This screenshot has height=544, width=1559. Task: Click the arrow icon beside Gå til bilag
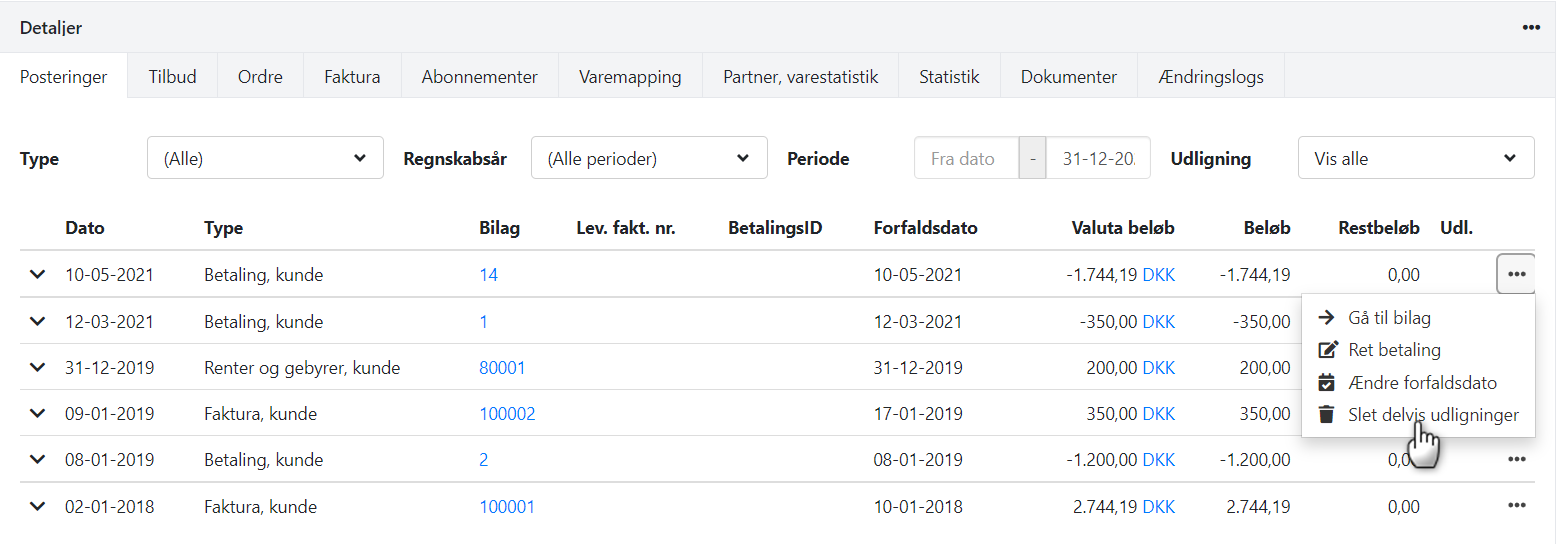[1327, 318]
